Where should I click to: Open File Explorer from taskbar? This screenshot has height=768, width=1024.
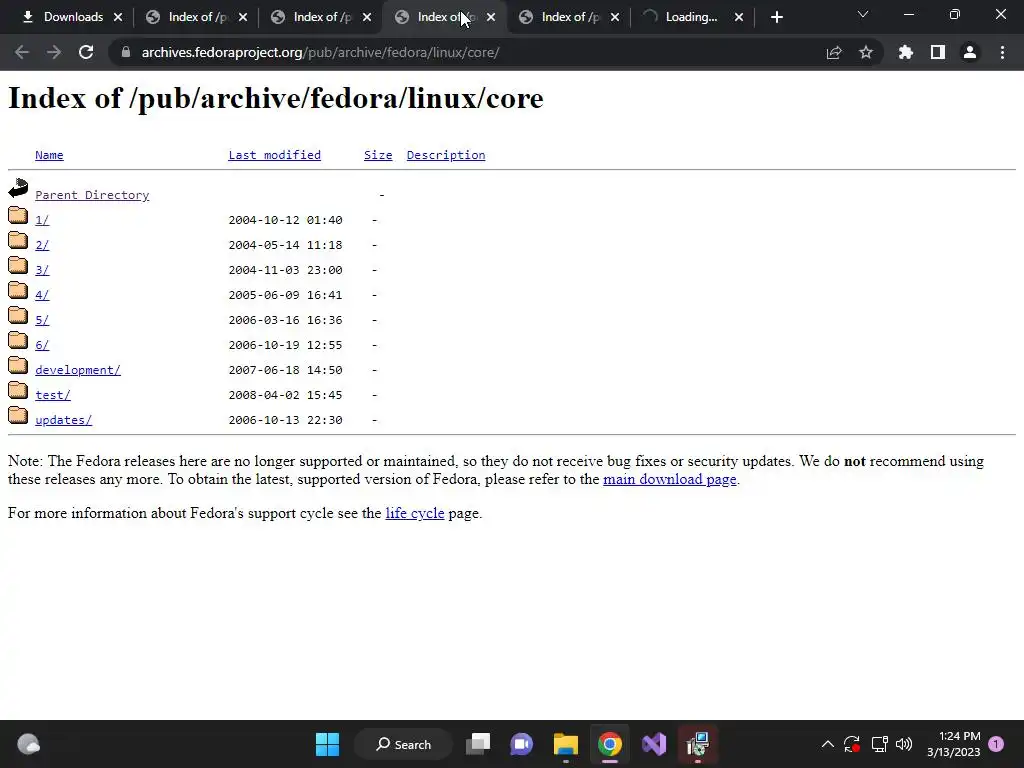point(566,744)
